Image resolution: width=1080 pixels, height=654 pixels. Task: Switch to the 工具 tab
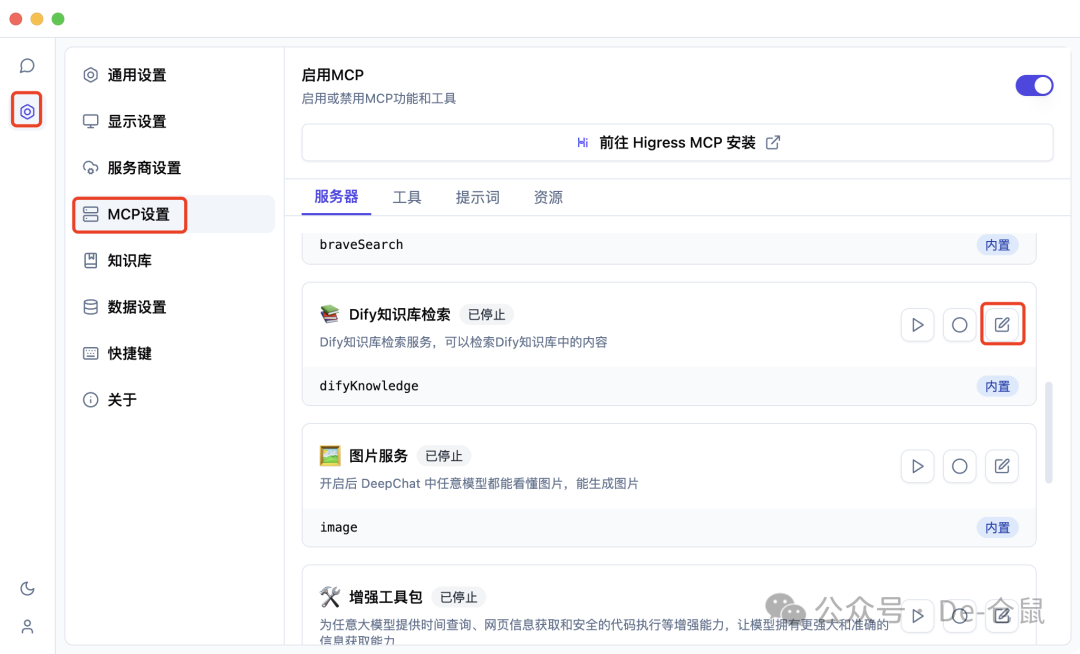coord(407,197)
